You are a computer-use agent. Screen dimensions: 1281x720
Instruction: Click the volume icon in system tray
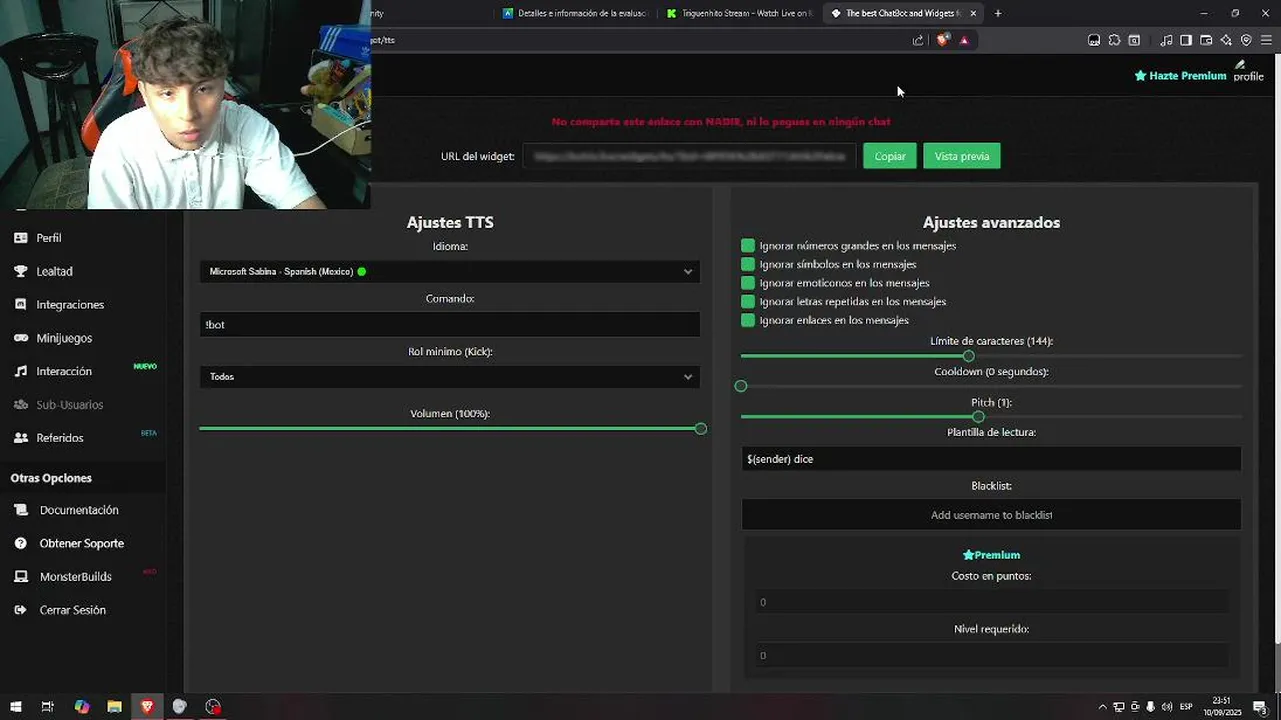pyautogui.click(x=1167, y=707)
